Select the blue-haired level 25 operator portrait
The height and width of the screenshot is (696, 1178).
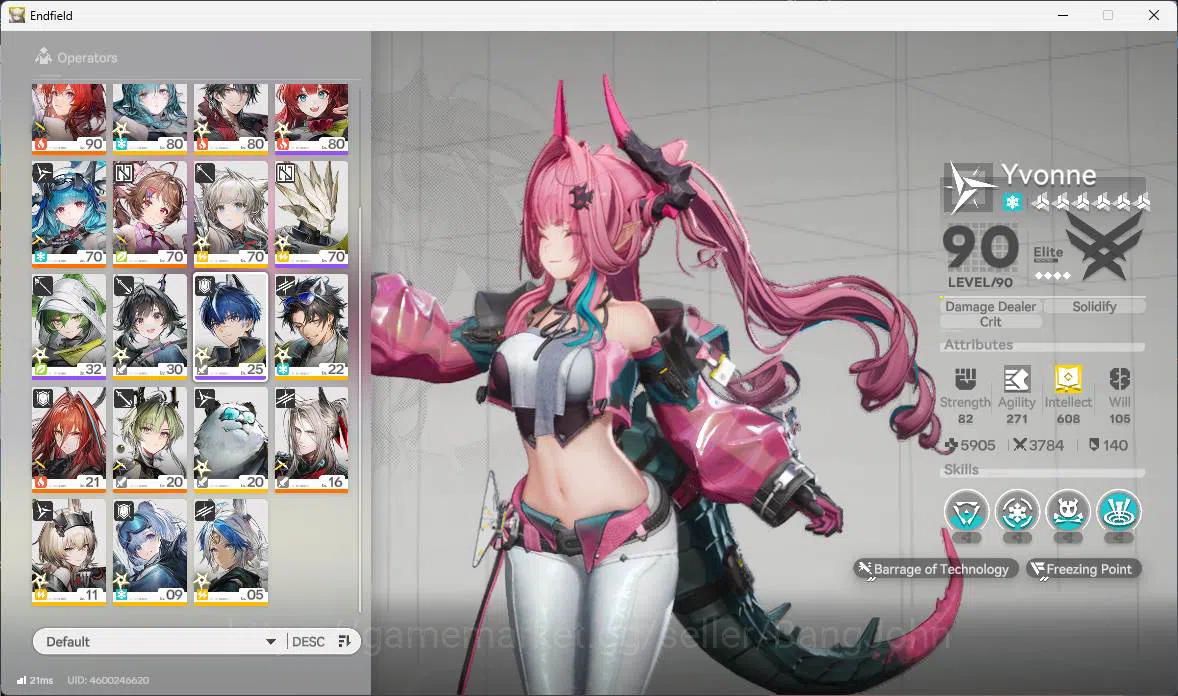(231, 326)
